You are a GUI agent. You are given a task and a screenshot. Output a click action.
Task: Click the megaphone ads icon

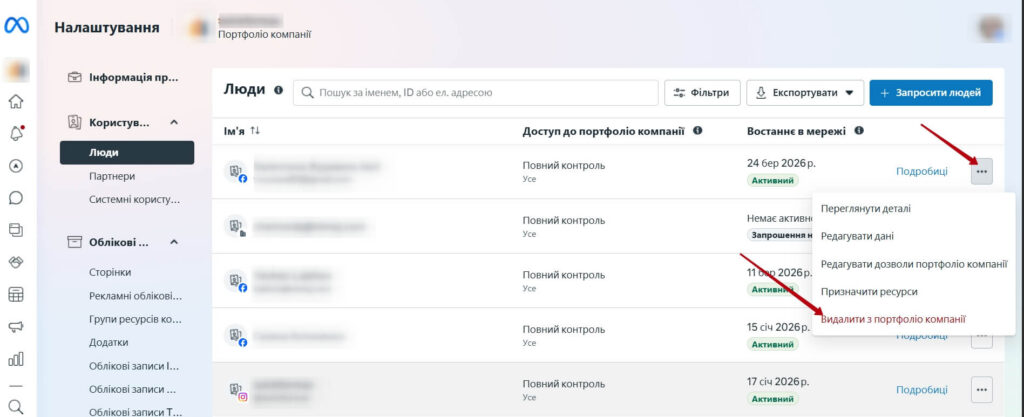[16, 326]
